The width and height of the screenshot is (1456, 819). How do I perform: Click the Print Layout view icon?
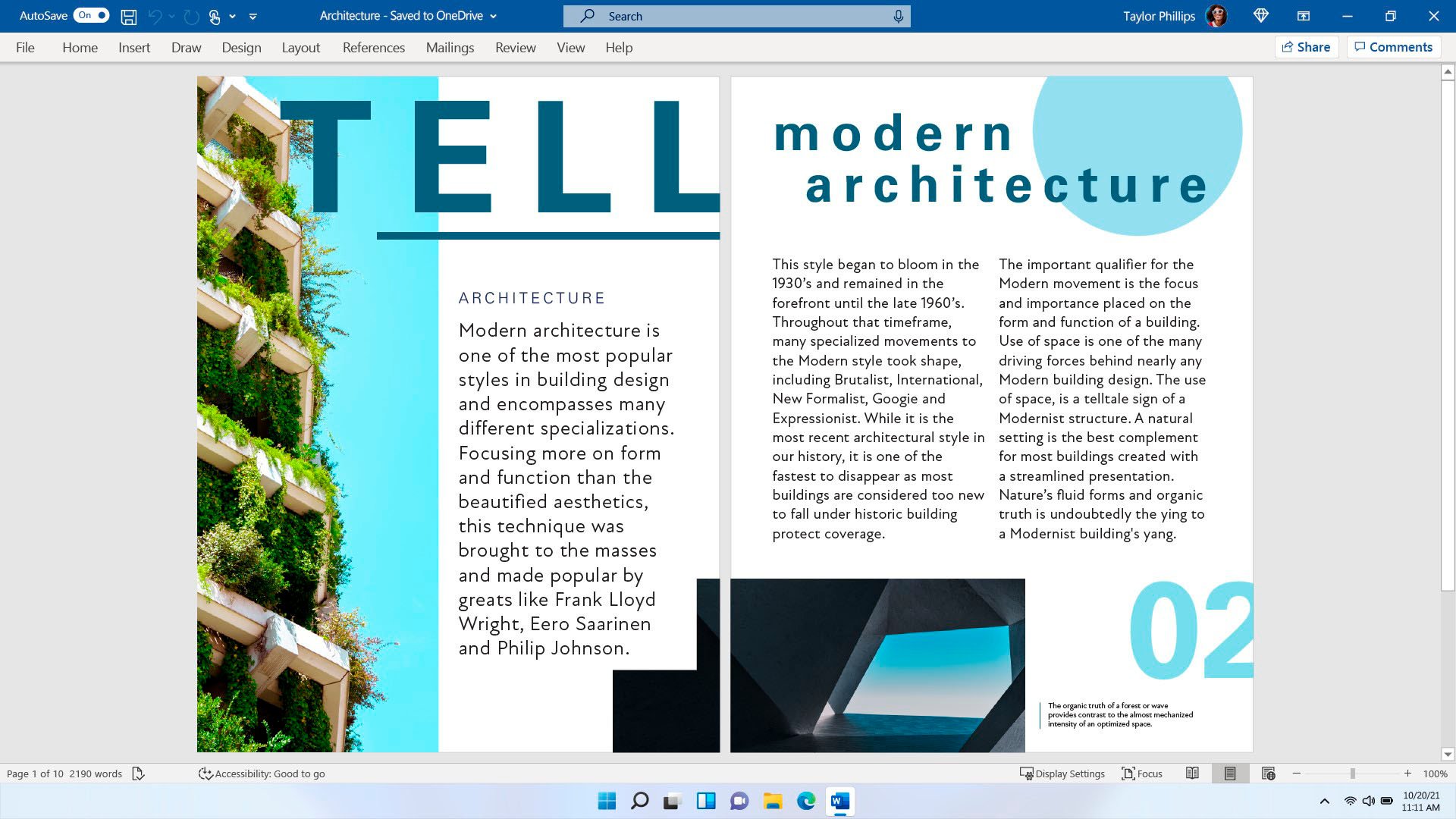point(1231,773)
